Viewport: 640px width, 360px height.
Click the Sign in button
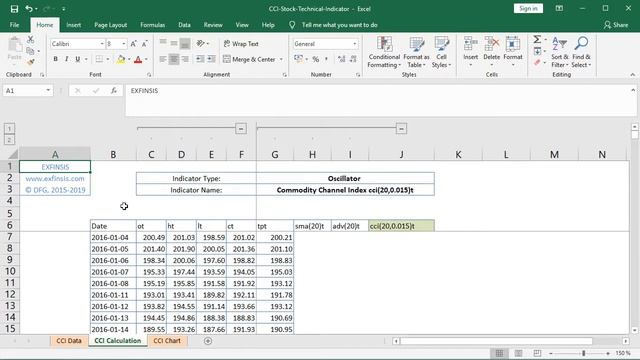pyautogui.click(x=528, y=9)
